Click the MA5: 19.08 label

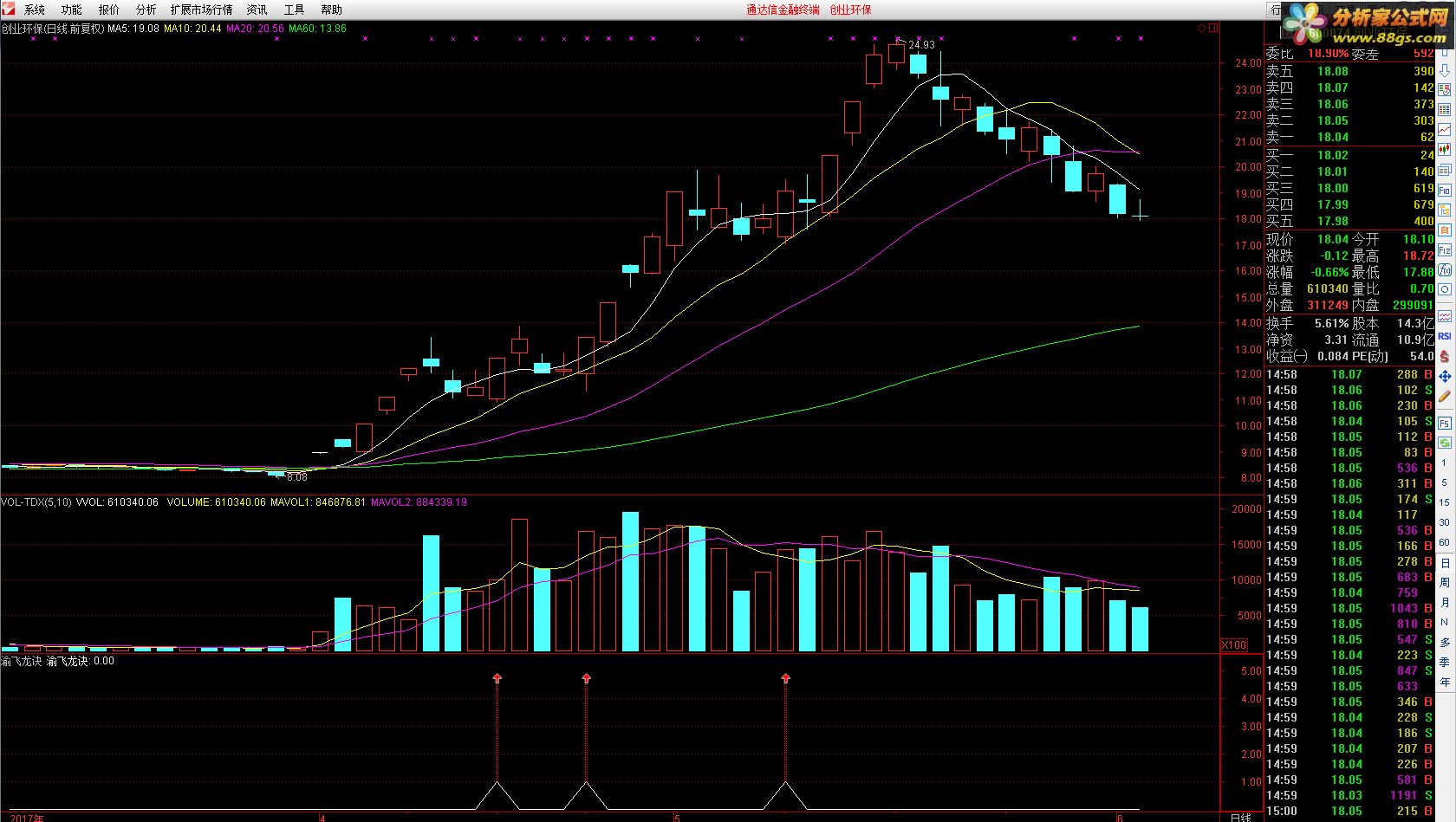point(133,29)
